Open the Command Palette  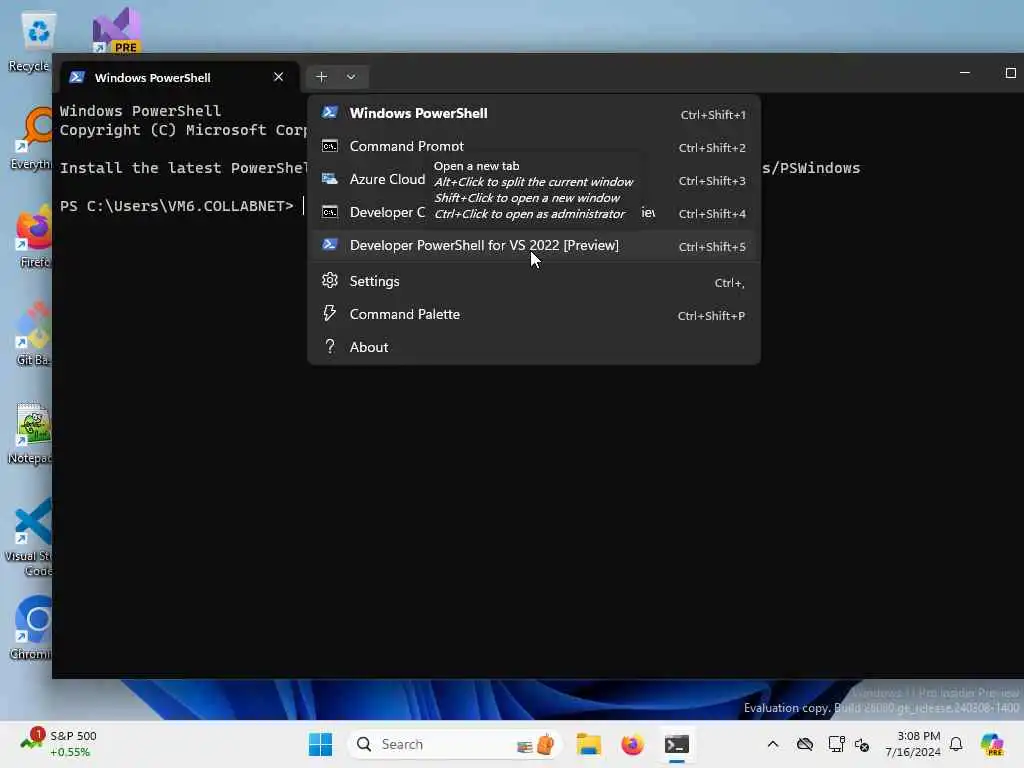534,315
